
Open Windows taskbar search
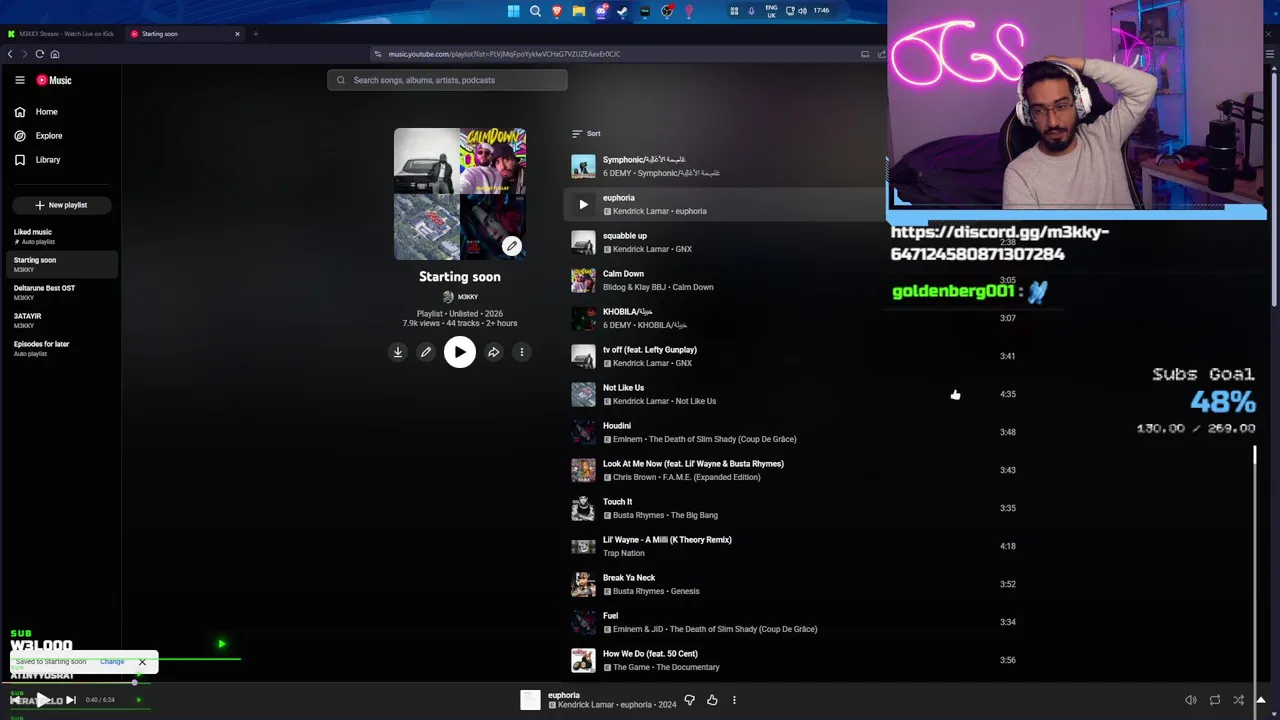point(535,11)
